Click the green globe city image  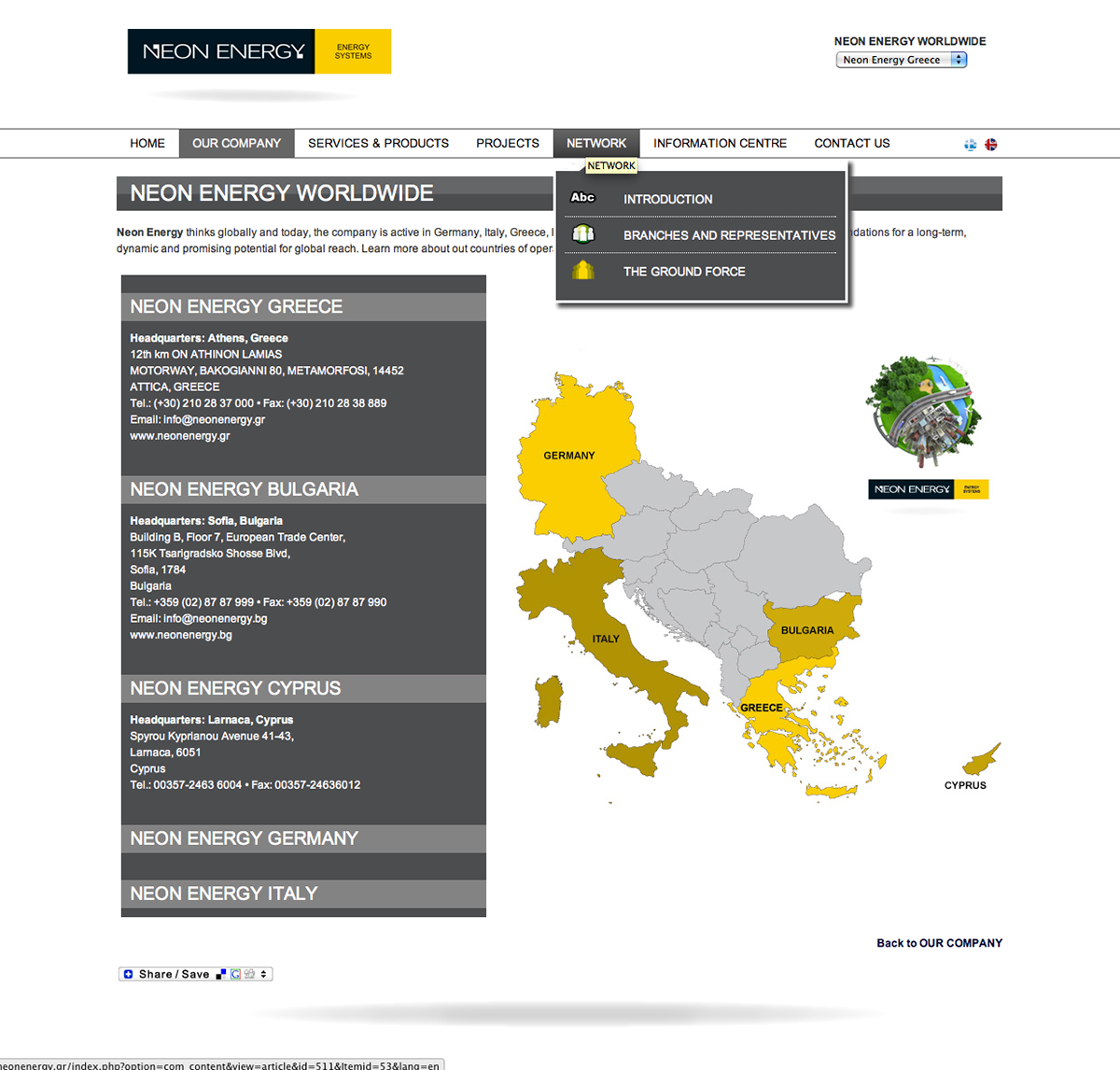[924, 411]
